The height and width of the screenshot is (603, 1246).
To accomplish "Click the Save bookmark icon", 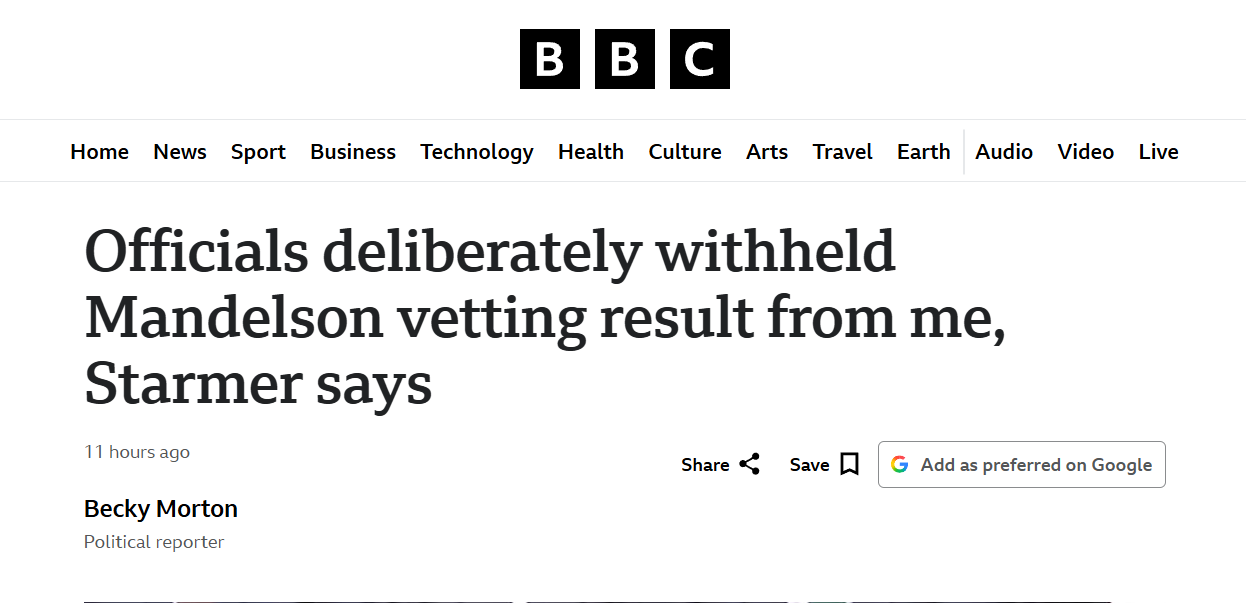I will [849, 465].
